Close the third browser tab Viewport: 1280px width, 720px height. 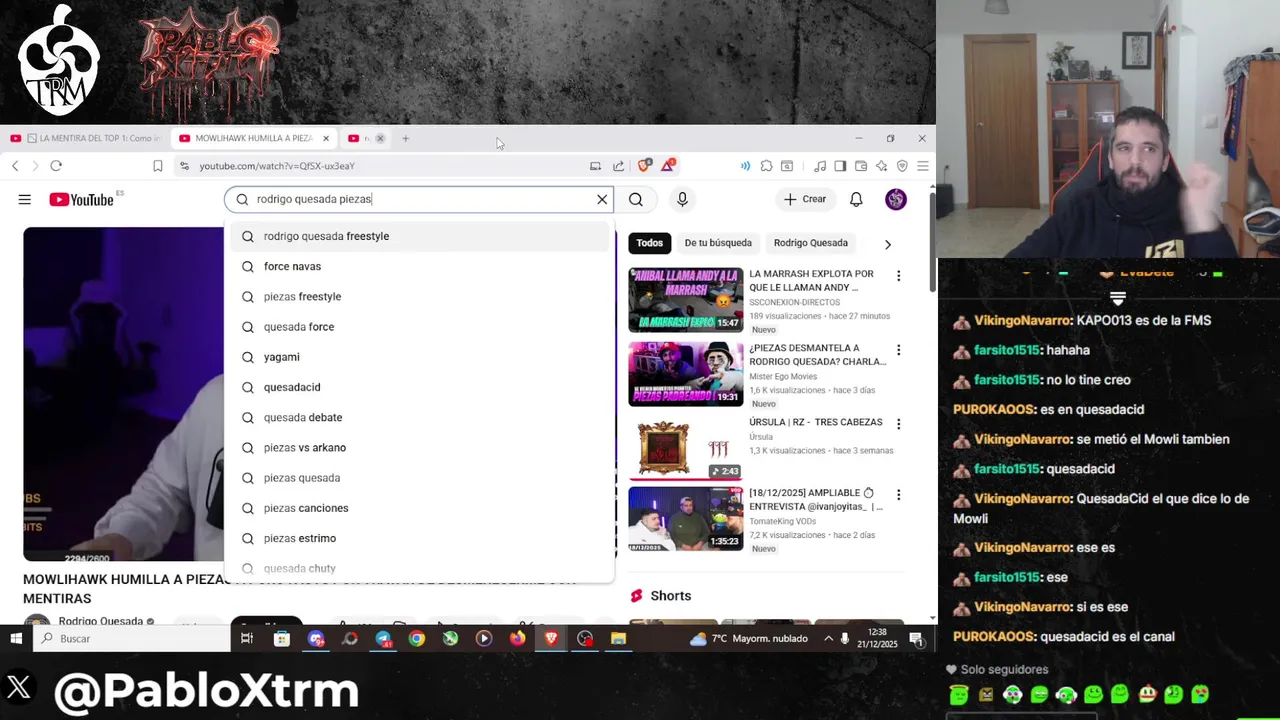pyautogui.click(x=380, y=138)
